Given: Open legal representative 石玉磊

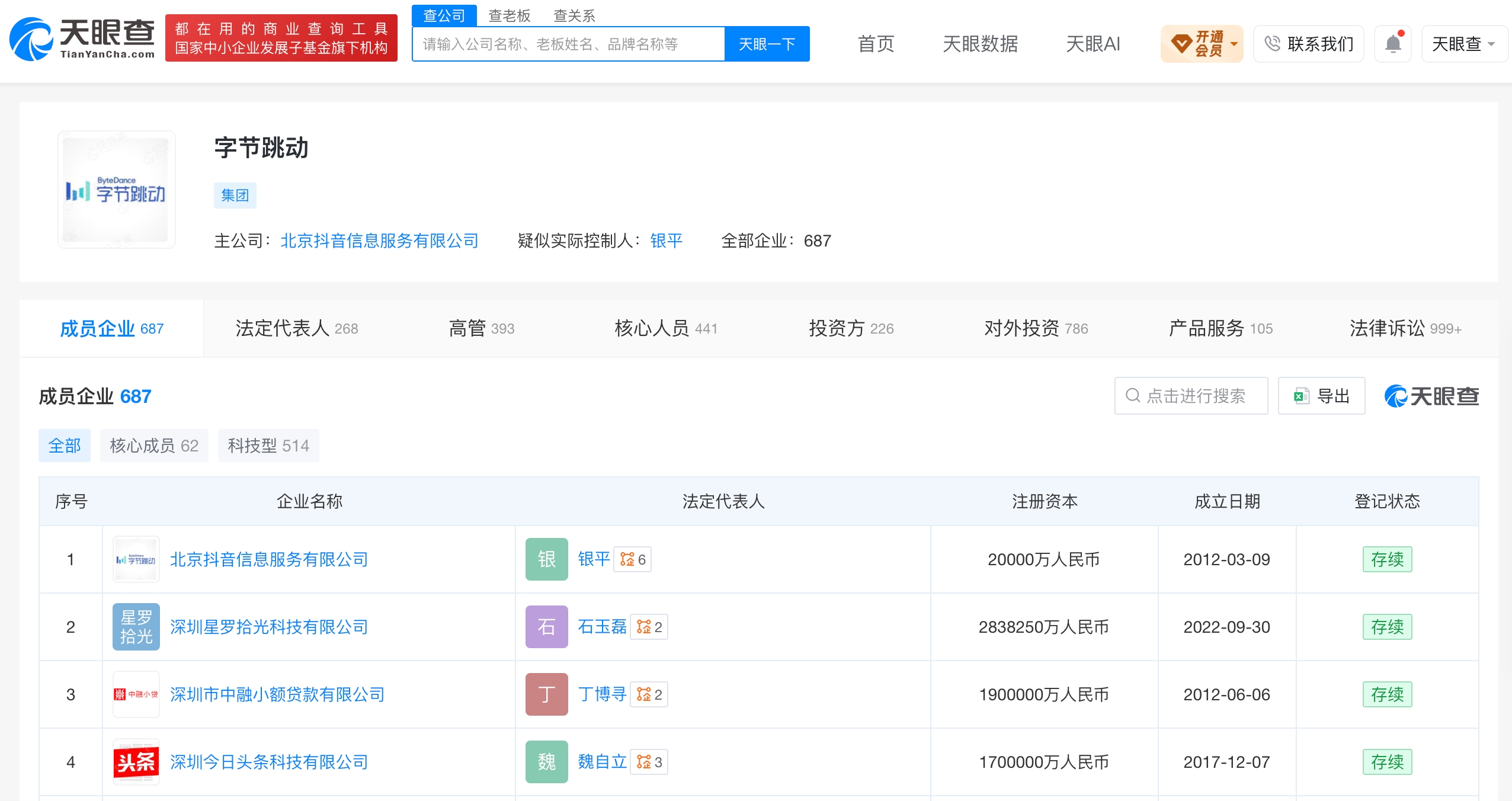Looking at the screenshot, I should tap(602, 627).
